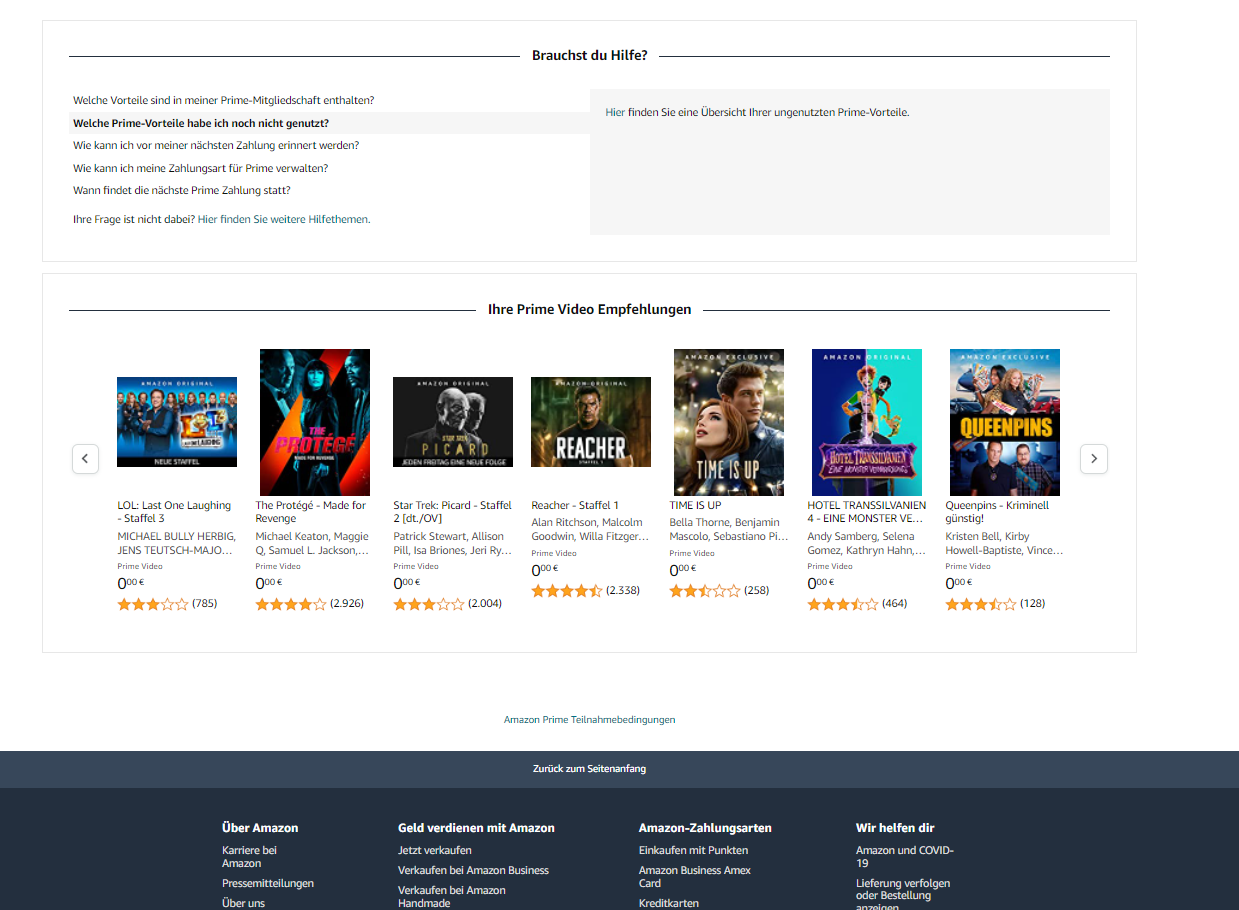This screenshot has height=910, width=1239.
Task: View the 464 reviews for Hotel Transsilvanien 4
Action: click(x=894, y=604)
